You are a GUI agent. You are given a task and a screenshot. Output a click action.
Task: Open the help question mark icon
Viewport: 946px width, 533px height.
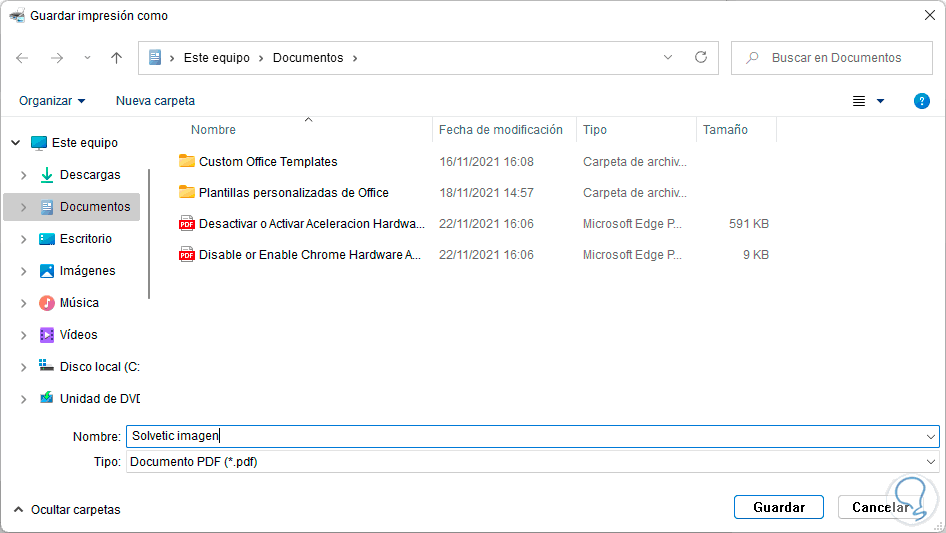(921, 101)
